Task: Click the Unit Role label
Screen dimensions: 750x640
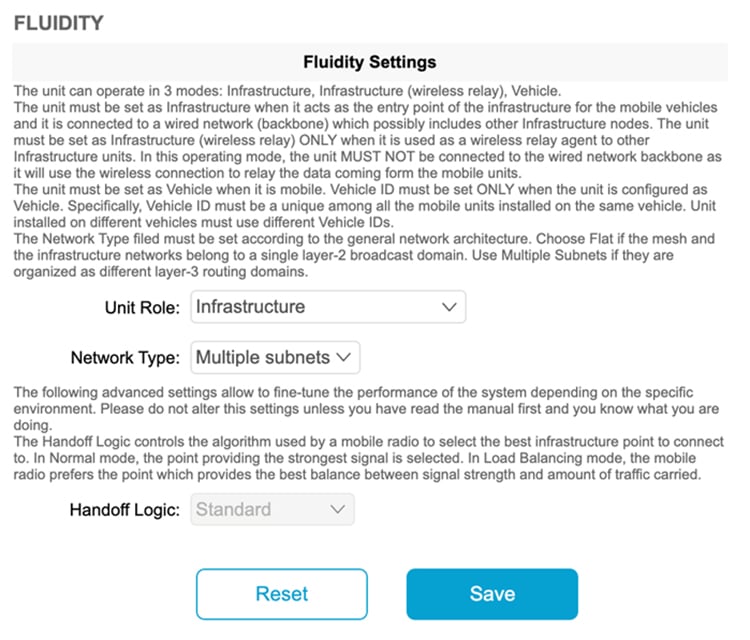Action: tap(142, 308)
